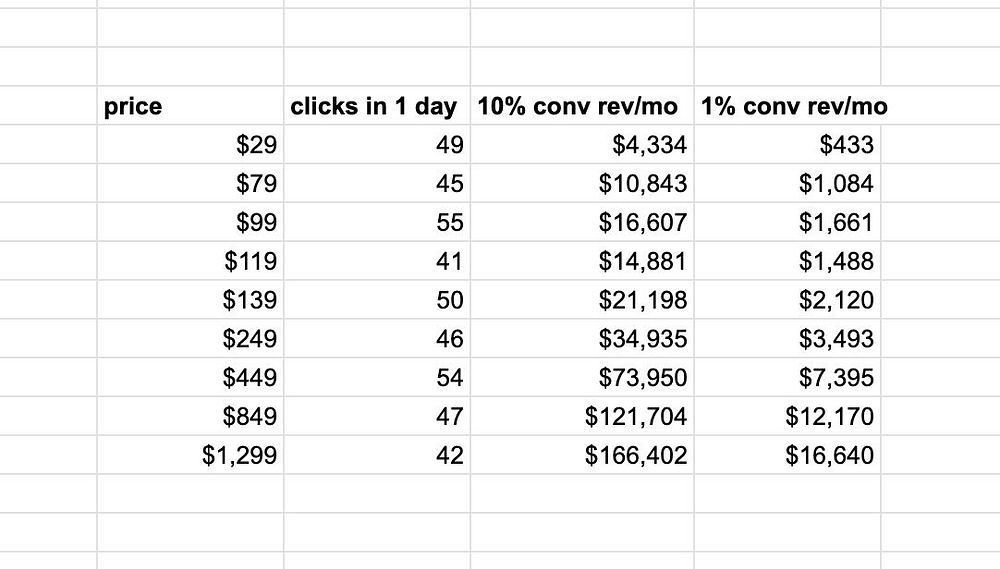Select the empty cell below $1,299
This screenshot has width=1000, height=569.
point(190,494)
